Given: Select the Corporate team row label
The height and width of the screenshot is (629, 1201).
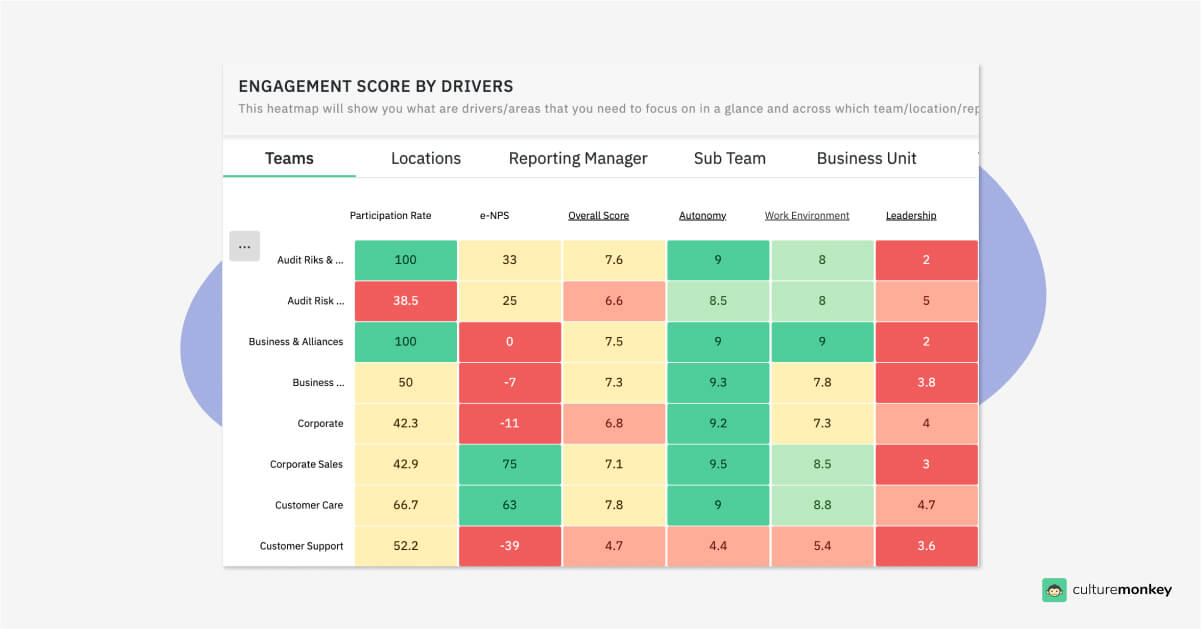Looking at the screenshot, I should pos(320,423).
